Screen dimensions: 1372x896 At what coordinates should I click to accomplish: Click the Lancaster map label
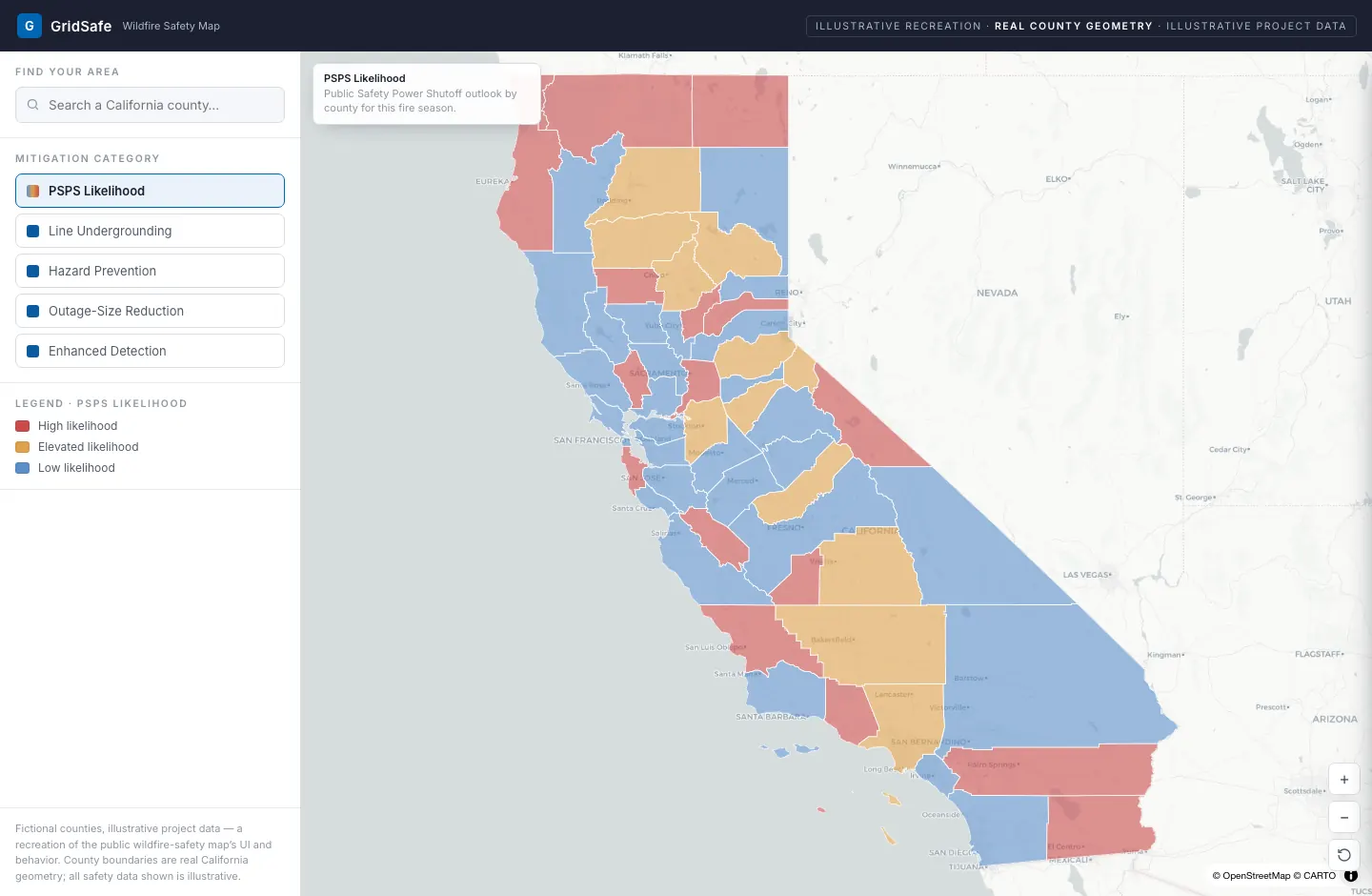(x=894, y=694)
